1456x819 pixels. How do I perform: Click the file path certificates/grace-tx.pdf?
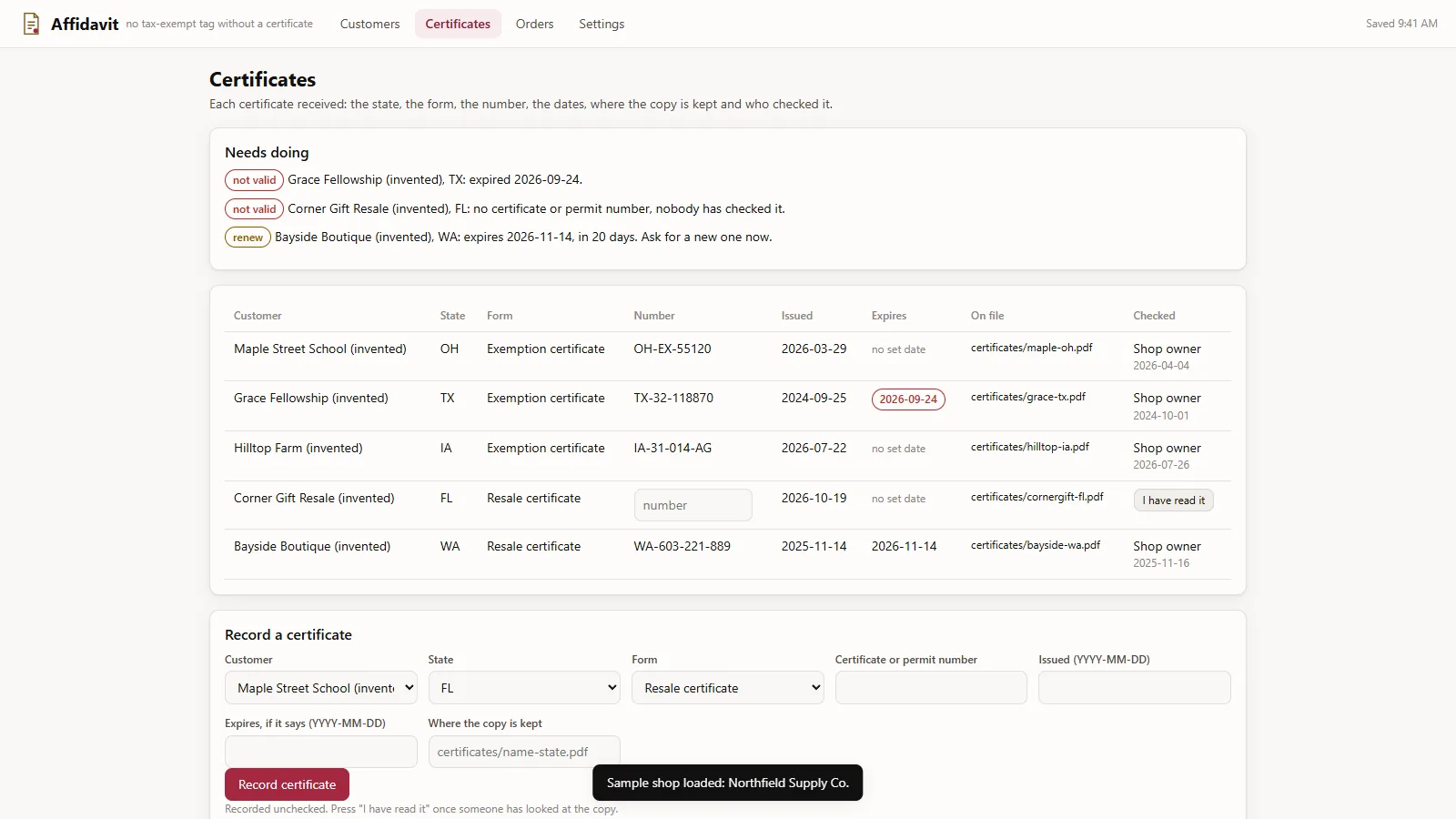click(x=1028, y=397)
